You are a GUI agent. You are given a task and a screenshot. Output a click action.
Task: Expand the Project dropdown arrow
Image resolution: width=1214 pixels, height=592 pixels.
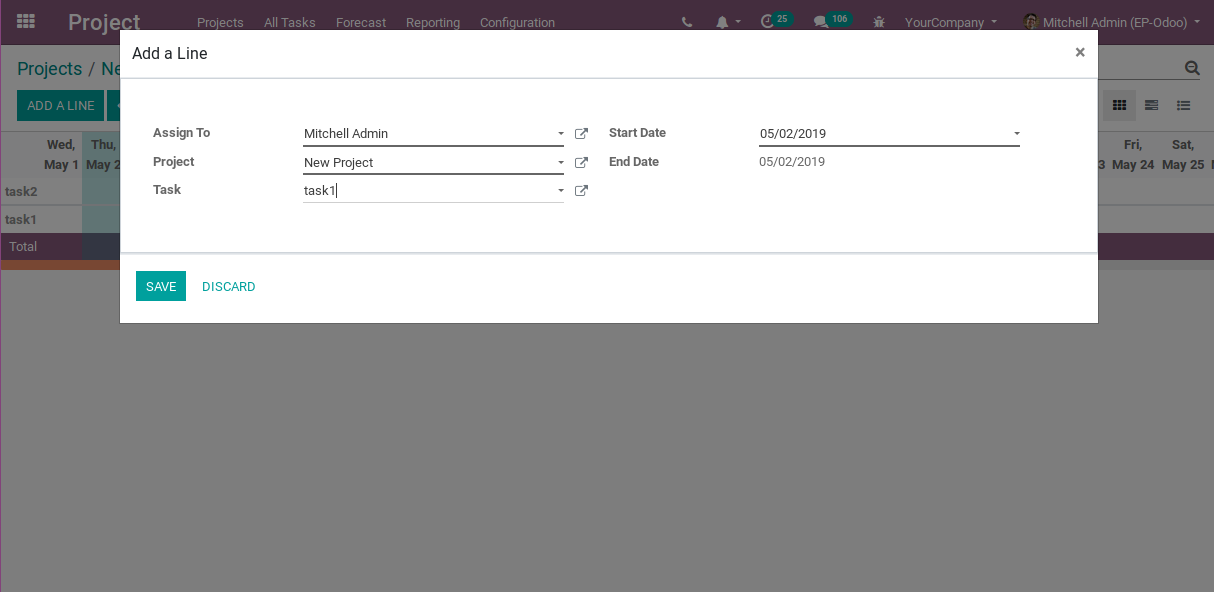coord(560,163)
